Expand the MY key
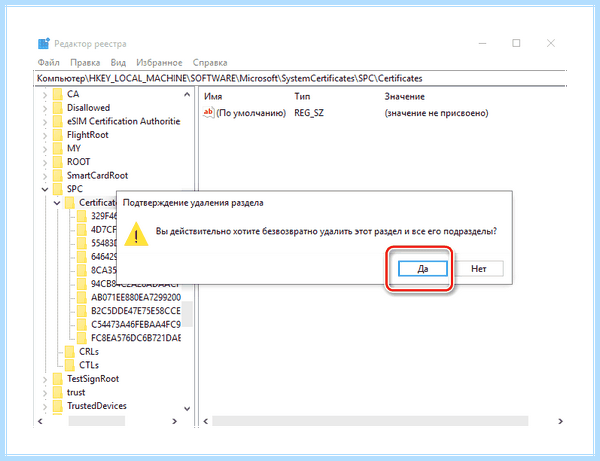This screenshot has height=461, width=600. pos(45,149)
